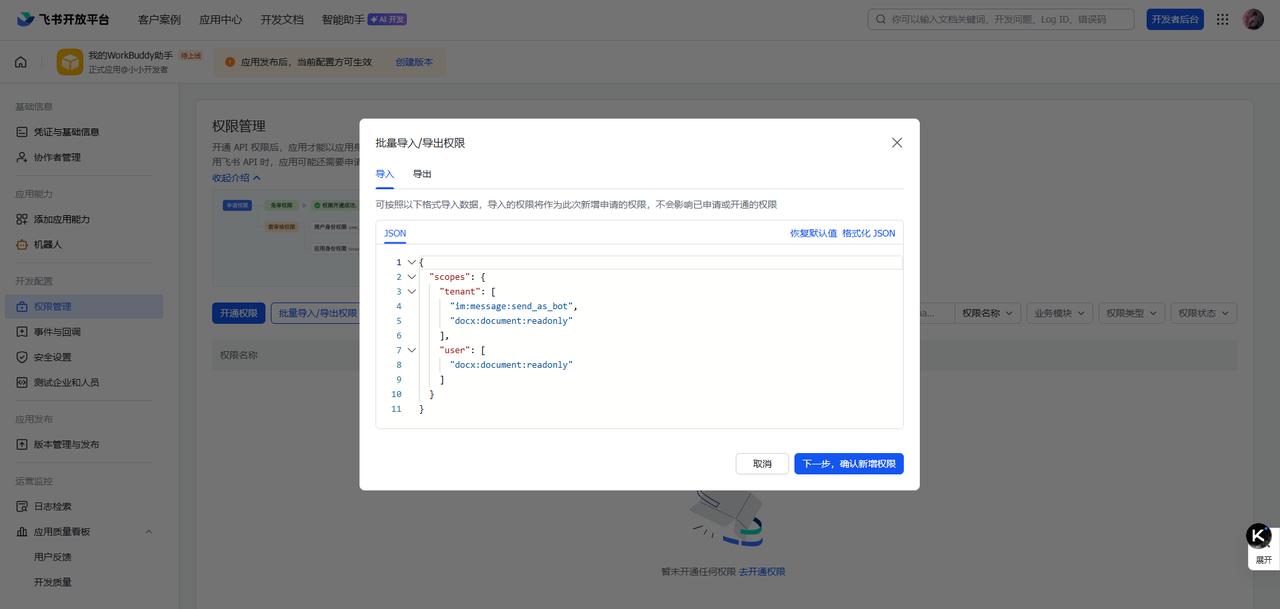Click 恢复默认值 to reset the JSON
Image resolution: width=1280 pixels, height=609 pixels.
pos(813,233)
